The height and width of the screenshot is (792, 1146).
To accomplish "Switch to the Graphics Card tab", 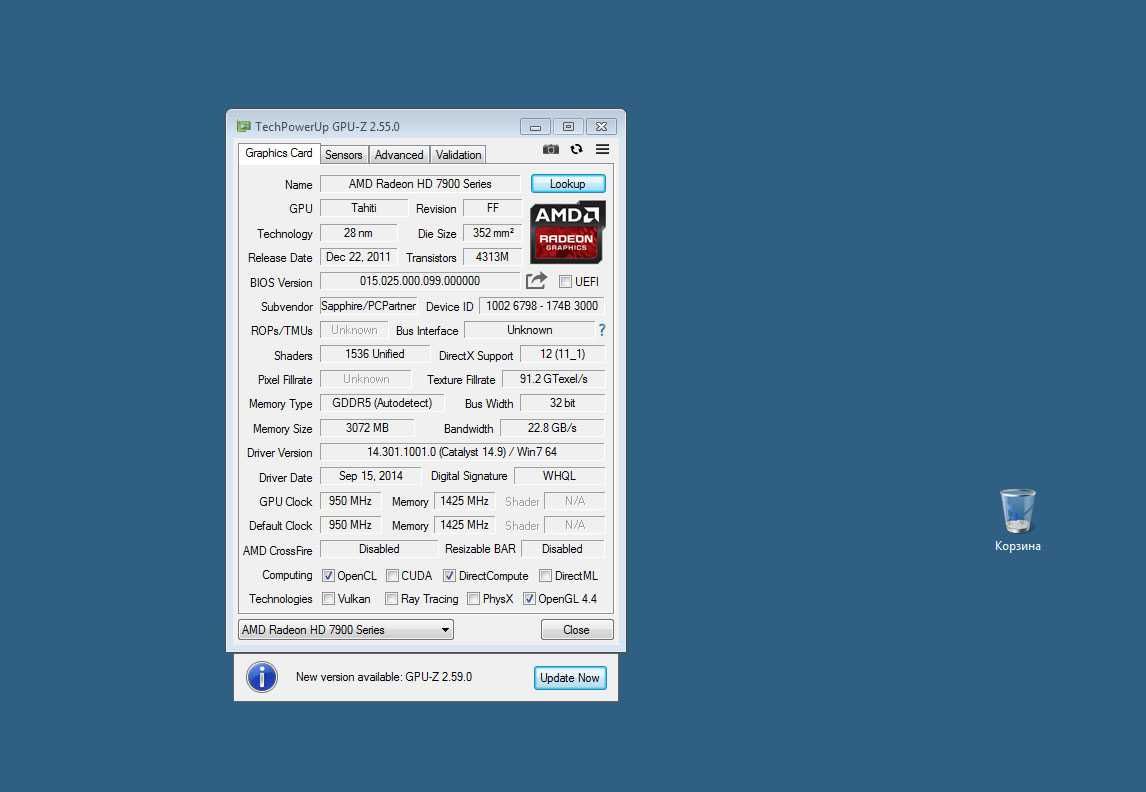I will (278, 153).
